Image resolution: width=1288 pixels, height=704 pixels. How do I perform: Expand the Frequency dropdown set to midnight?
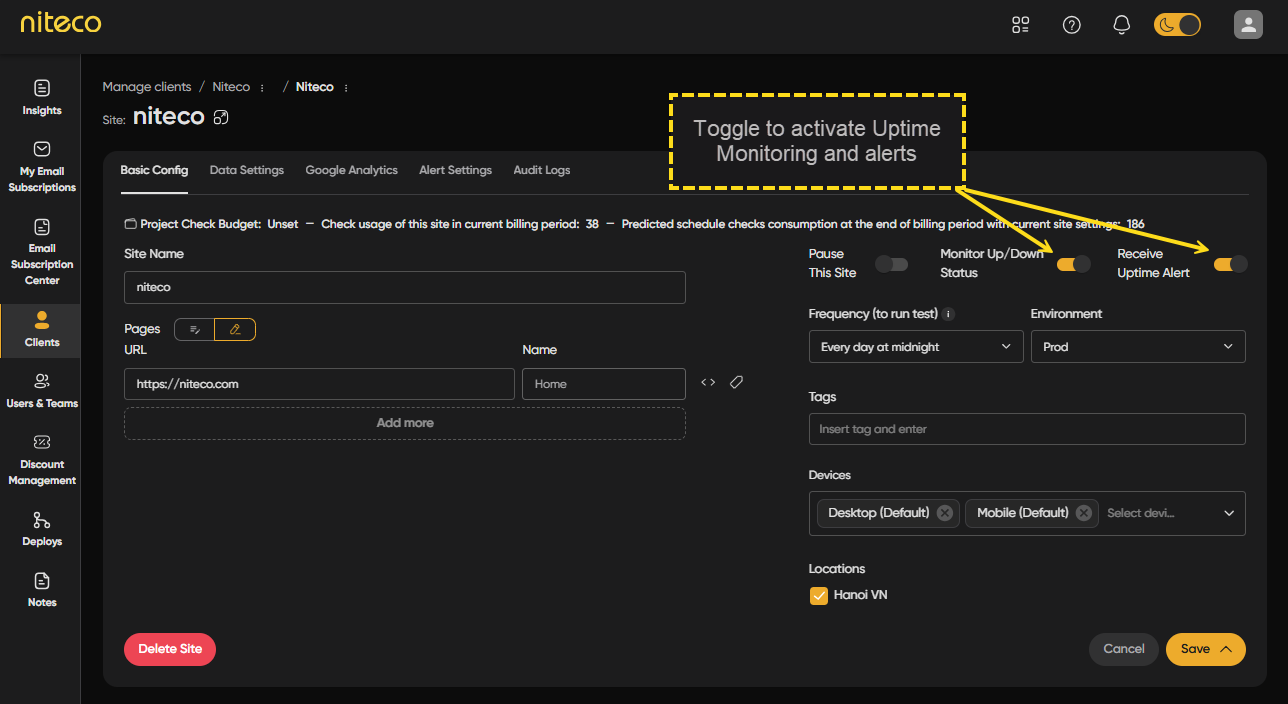tap(914, 347)
